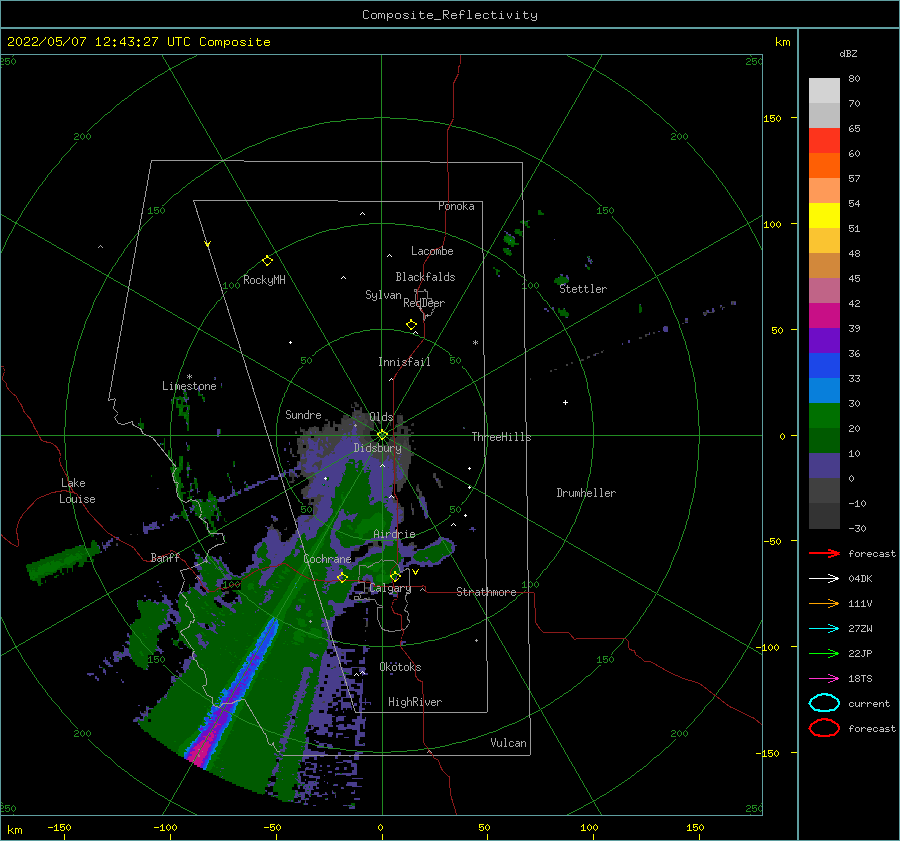Select the Banff label on map

tap(165, 557)
